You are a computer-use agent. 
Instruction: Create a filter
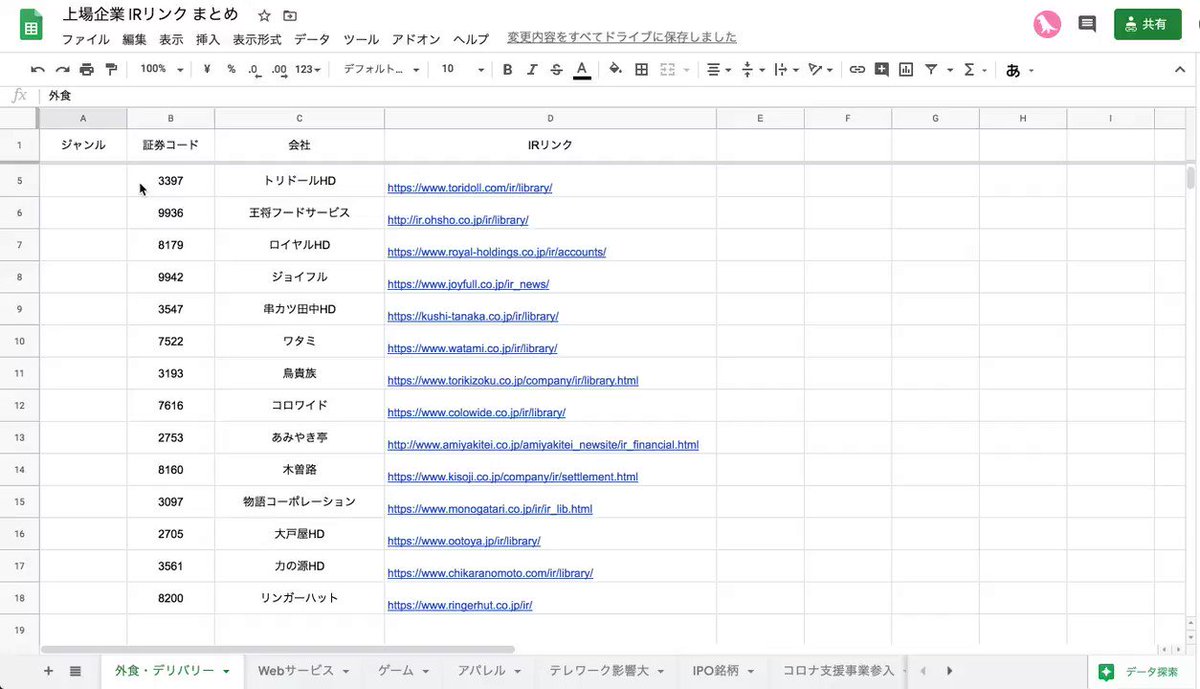(931, 70)
